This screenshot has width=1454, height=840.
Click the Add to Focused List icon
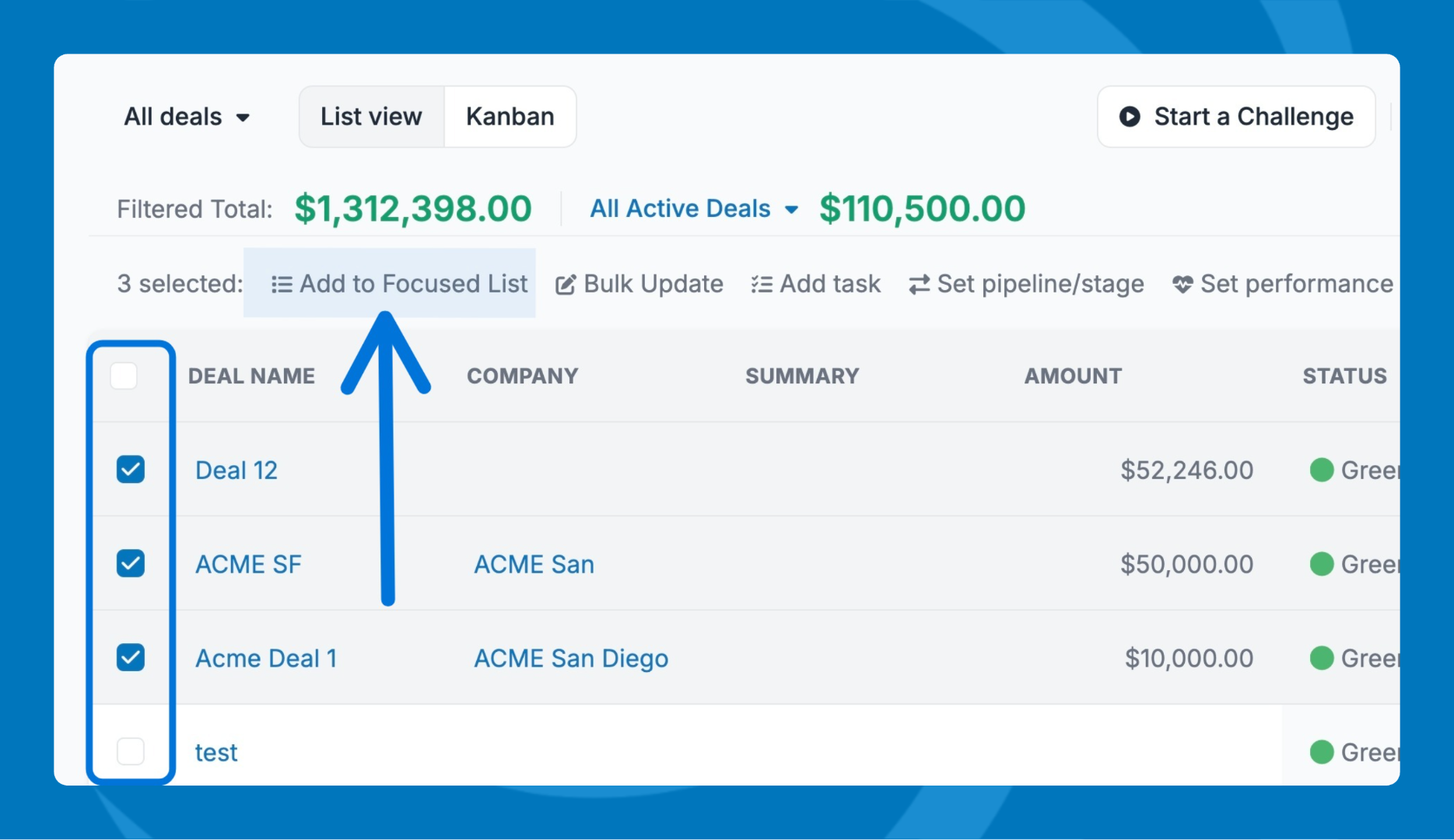[x=281, y=285]
